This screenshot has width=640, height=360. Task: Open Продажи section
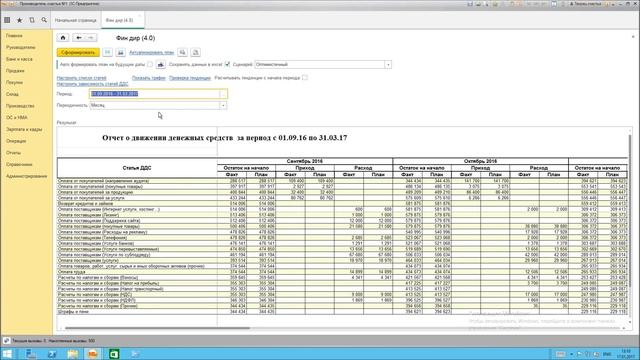(x=15, y=71)
